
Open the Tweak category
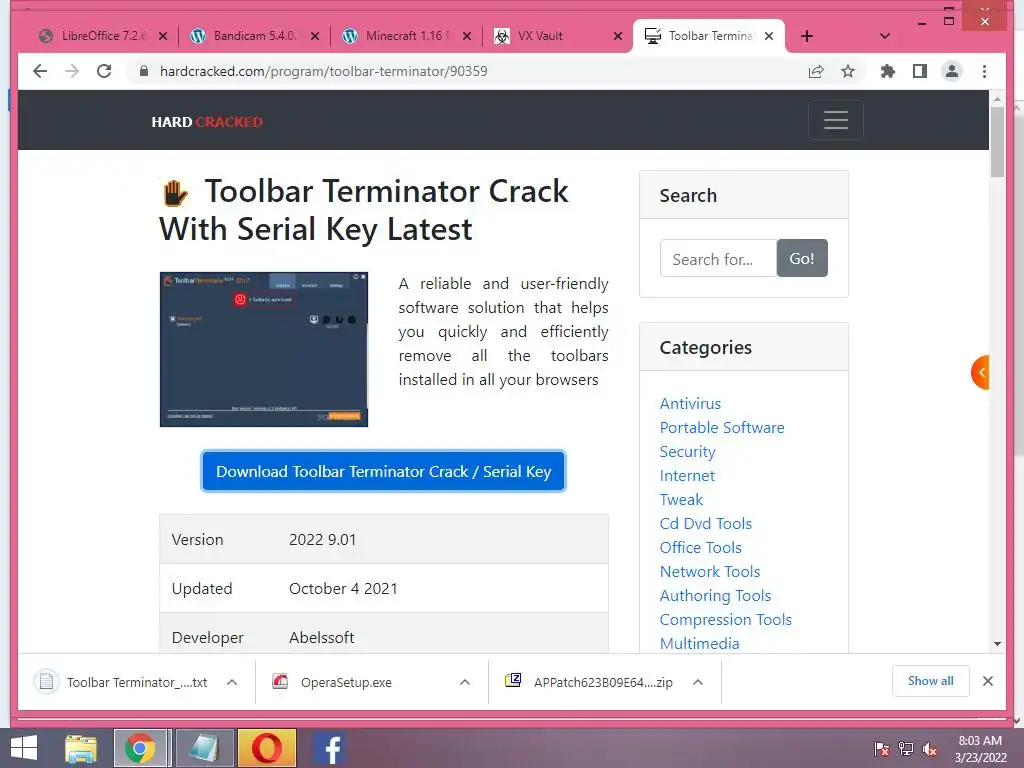pyautogui.click(x=681, y=500)
